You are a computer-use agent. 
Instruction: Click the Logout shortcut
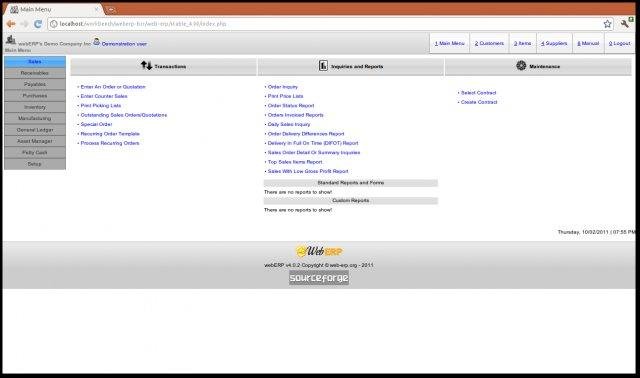point(620,43)
